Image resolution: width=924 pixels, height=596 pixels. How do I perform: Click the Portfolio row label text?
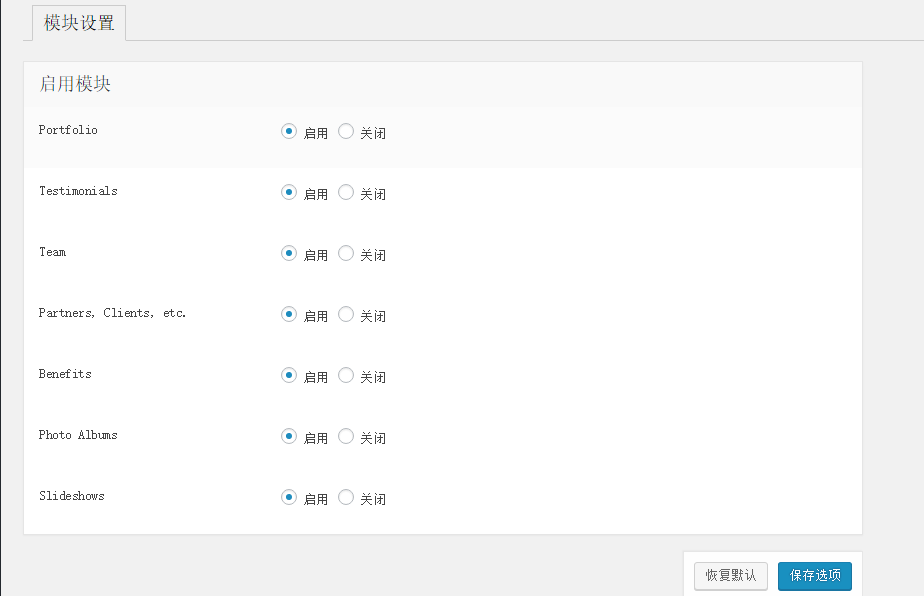68,130
